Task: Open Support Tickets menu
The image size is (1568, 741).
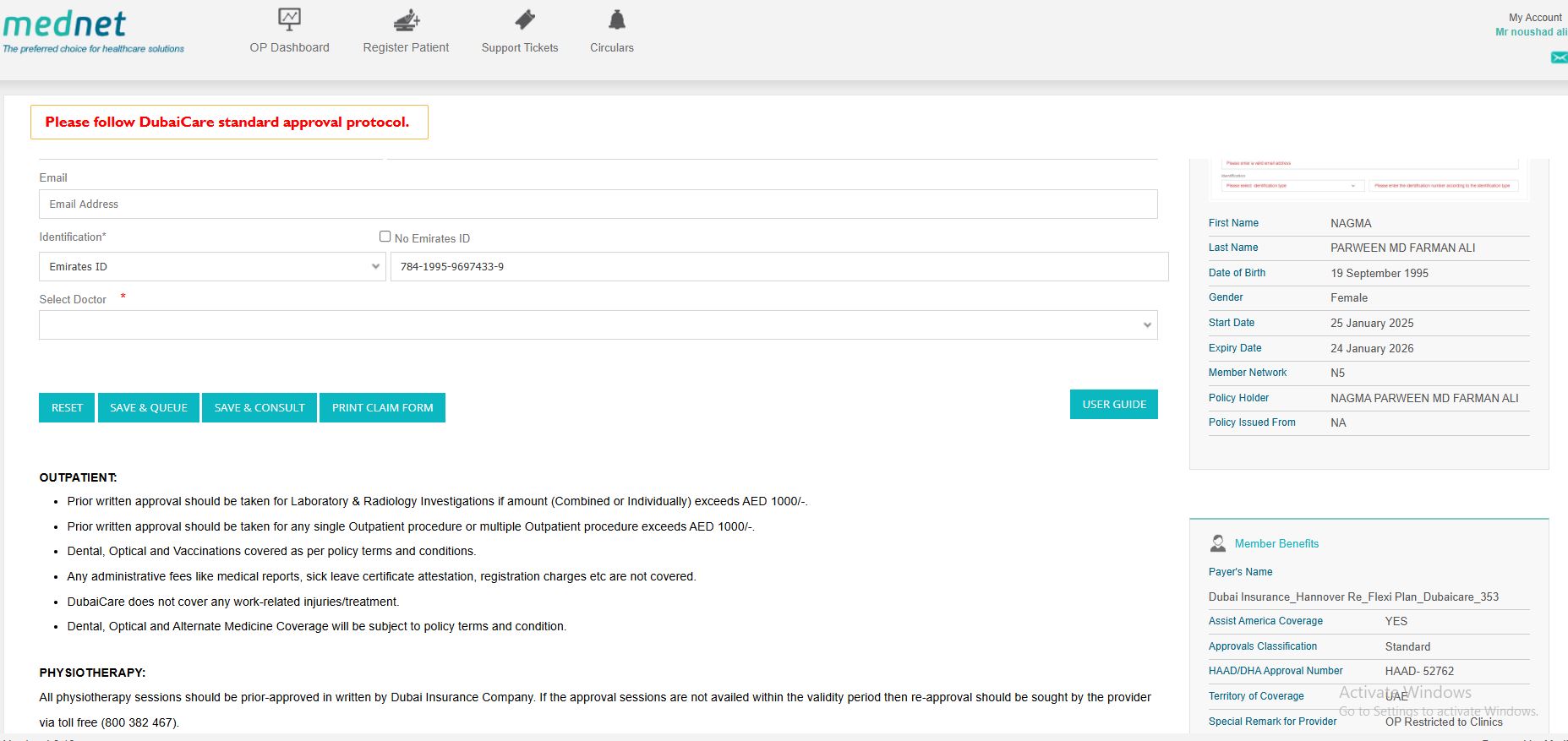Action: [x=520, y=47]
